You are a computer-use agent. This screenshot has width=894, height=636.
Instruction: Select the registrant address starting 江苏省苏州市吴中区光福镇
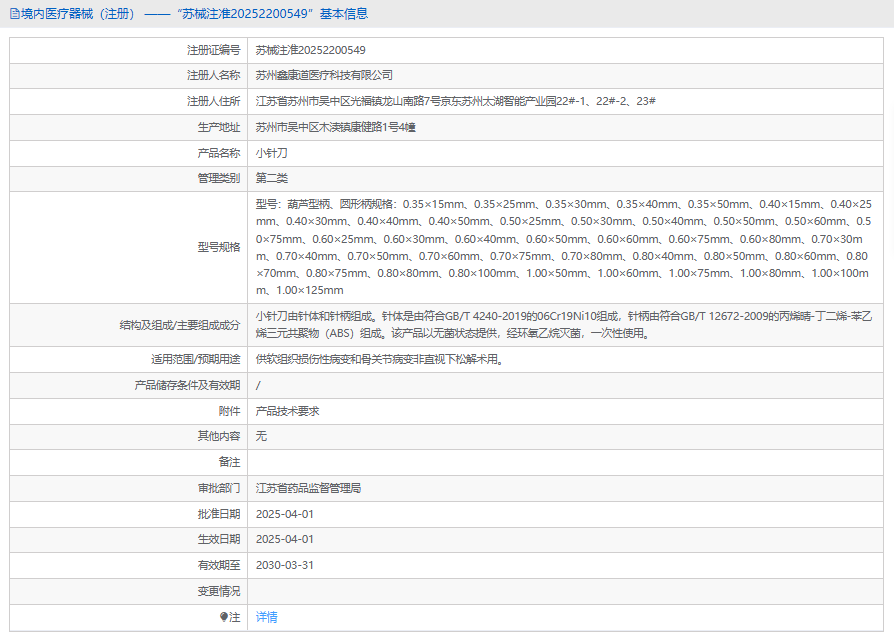coord(456,102)
